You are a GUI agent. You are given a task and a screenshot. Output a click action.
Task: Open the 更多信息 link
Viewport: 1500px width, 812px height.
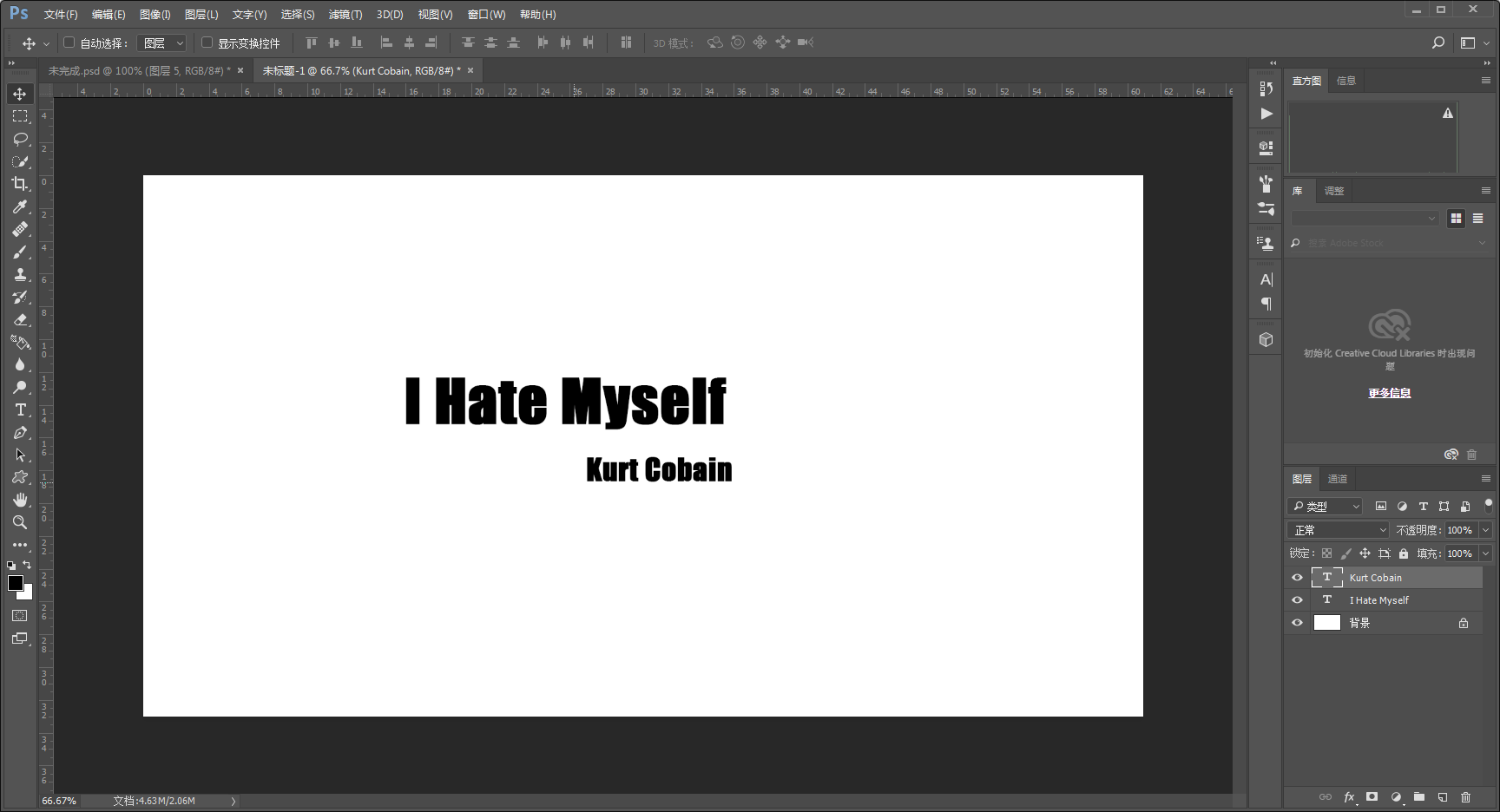tap(1390, 393)
